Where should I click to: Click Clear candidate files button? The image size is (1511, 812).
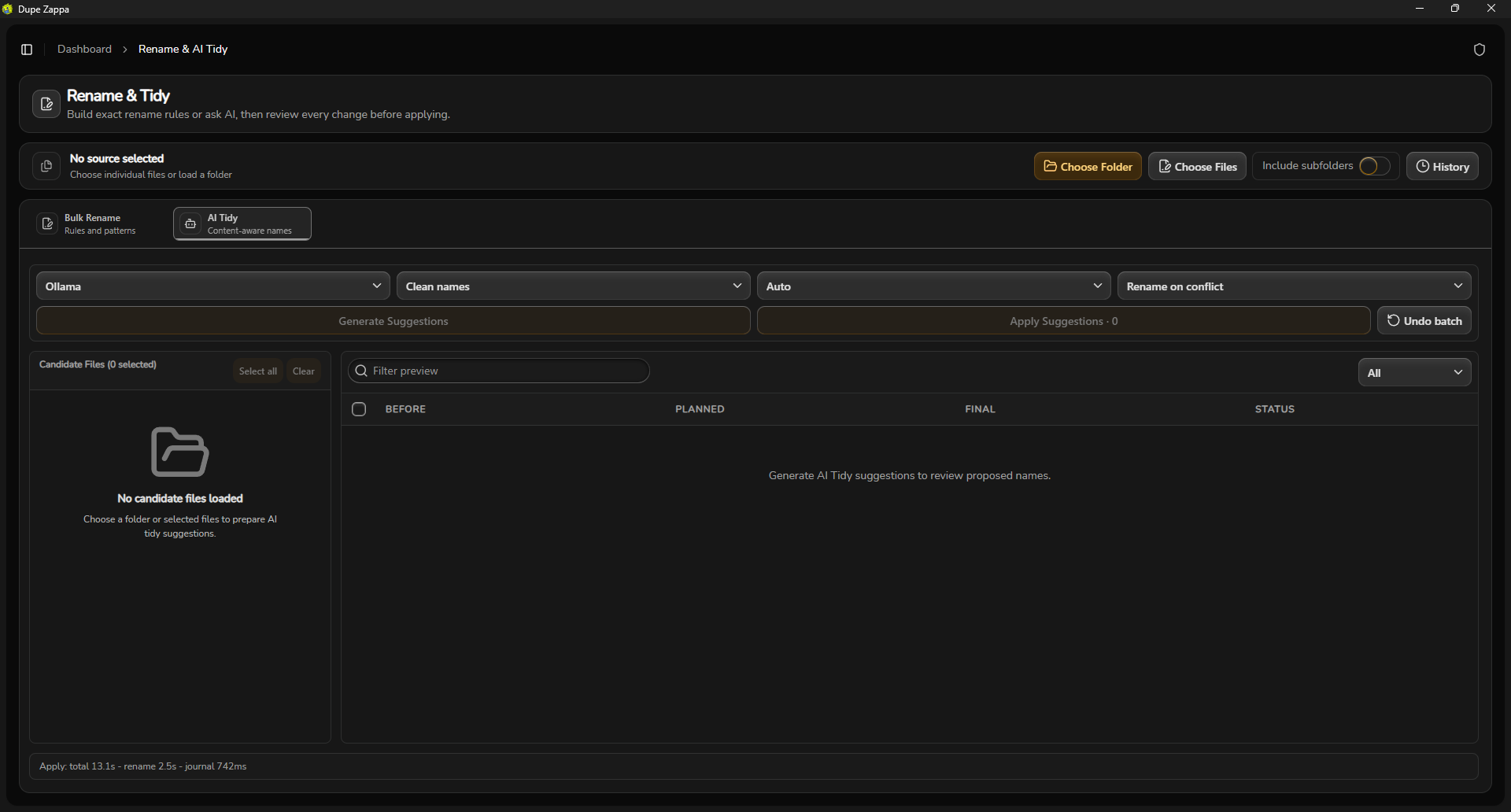(304, 371)
